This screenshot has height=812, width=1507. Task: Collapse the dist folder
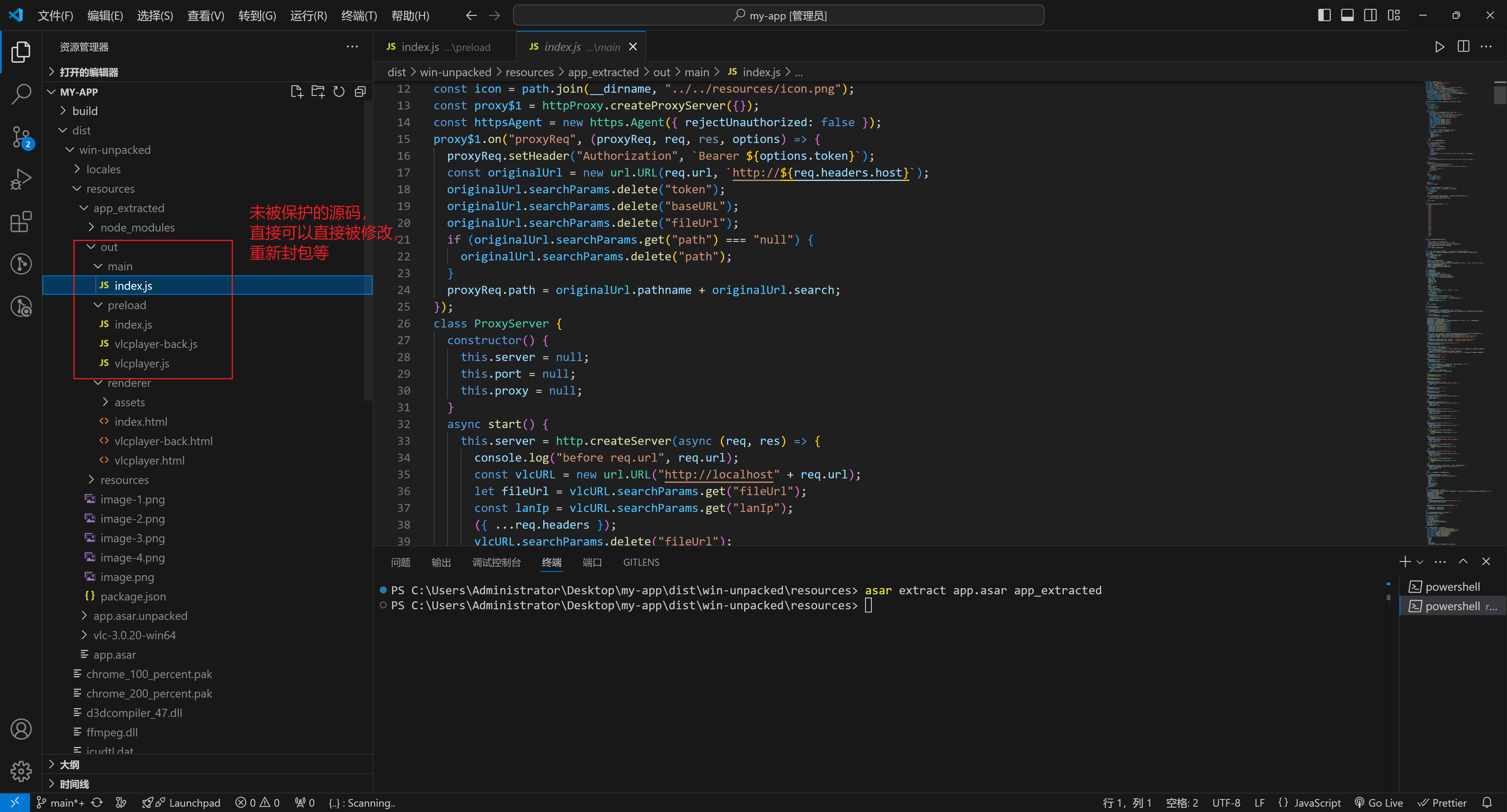(207, 130)
